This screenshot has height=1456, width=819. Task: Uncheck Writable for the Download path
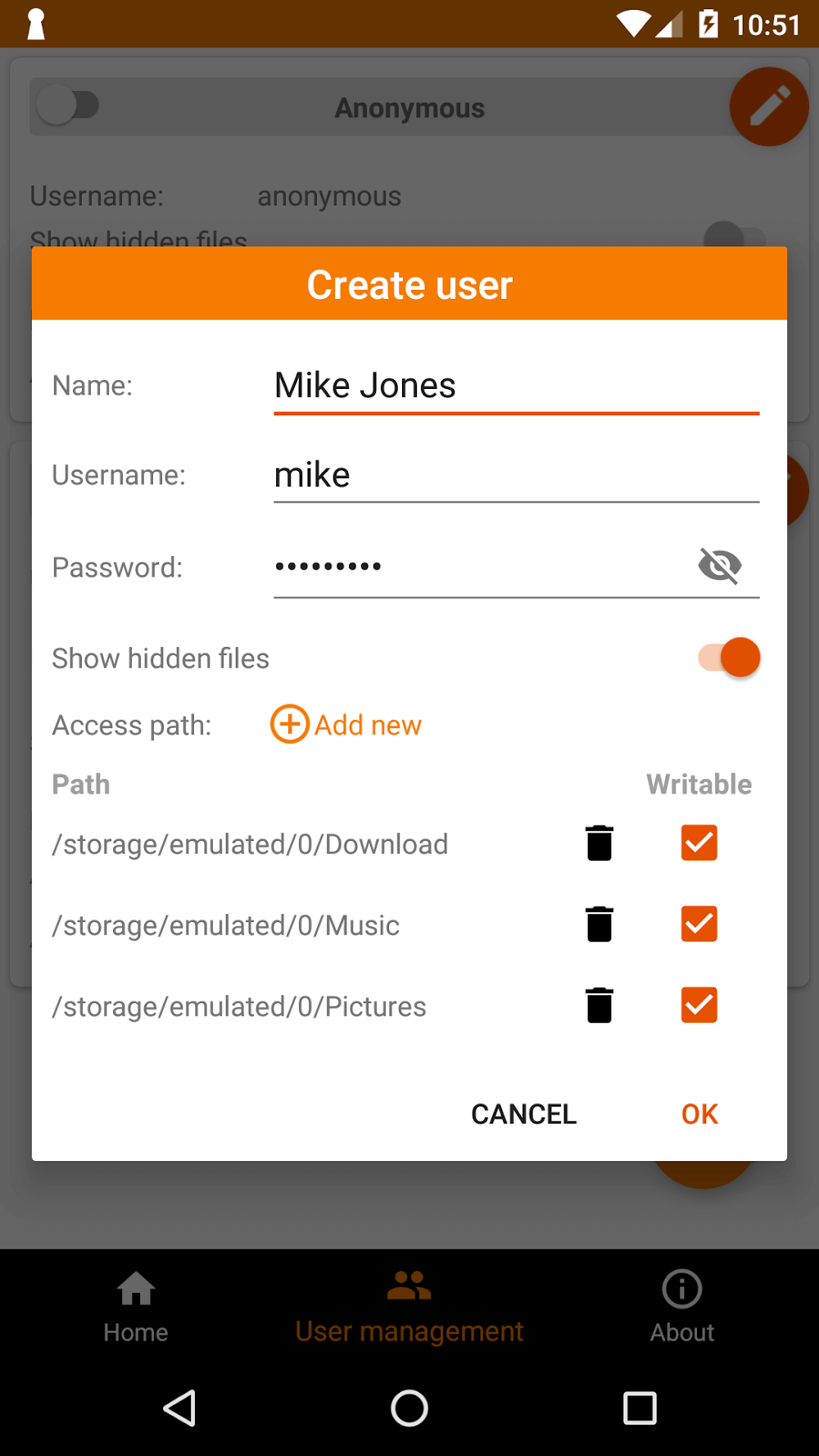click(x=699, y=843)
